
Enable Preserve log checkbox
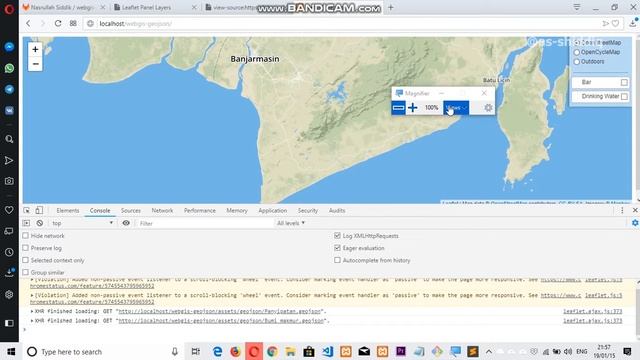point(26,248)
